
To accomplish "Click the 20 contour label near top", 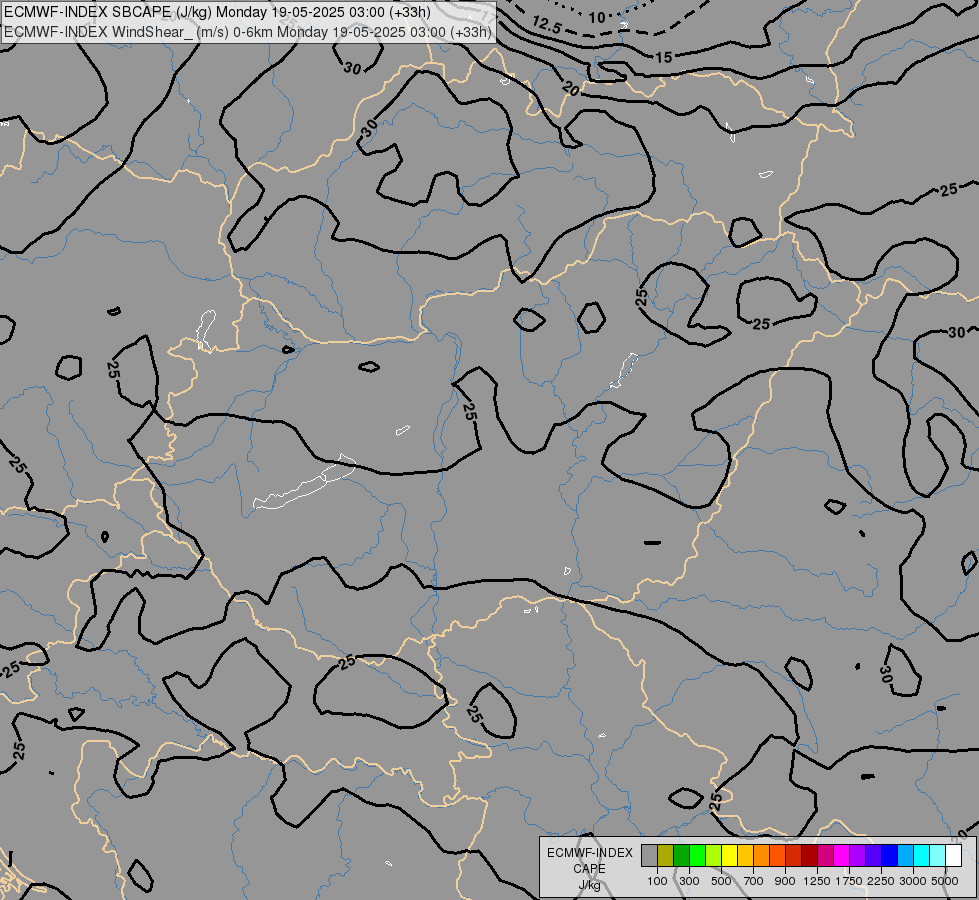I will tap(570, 89).
